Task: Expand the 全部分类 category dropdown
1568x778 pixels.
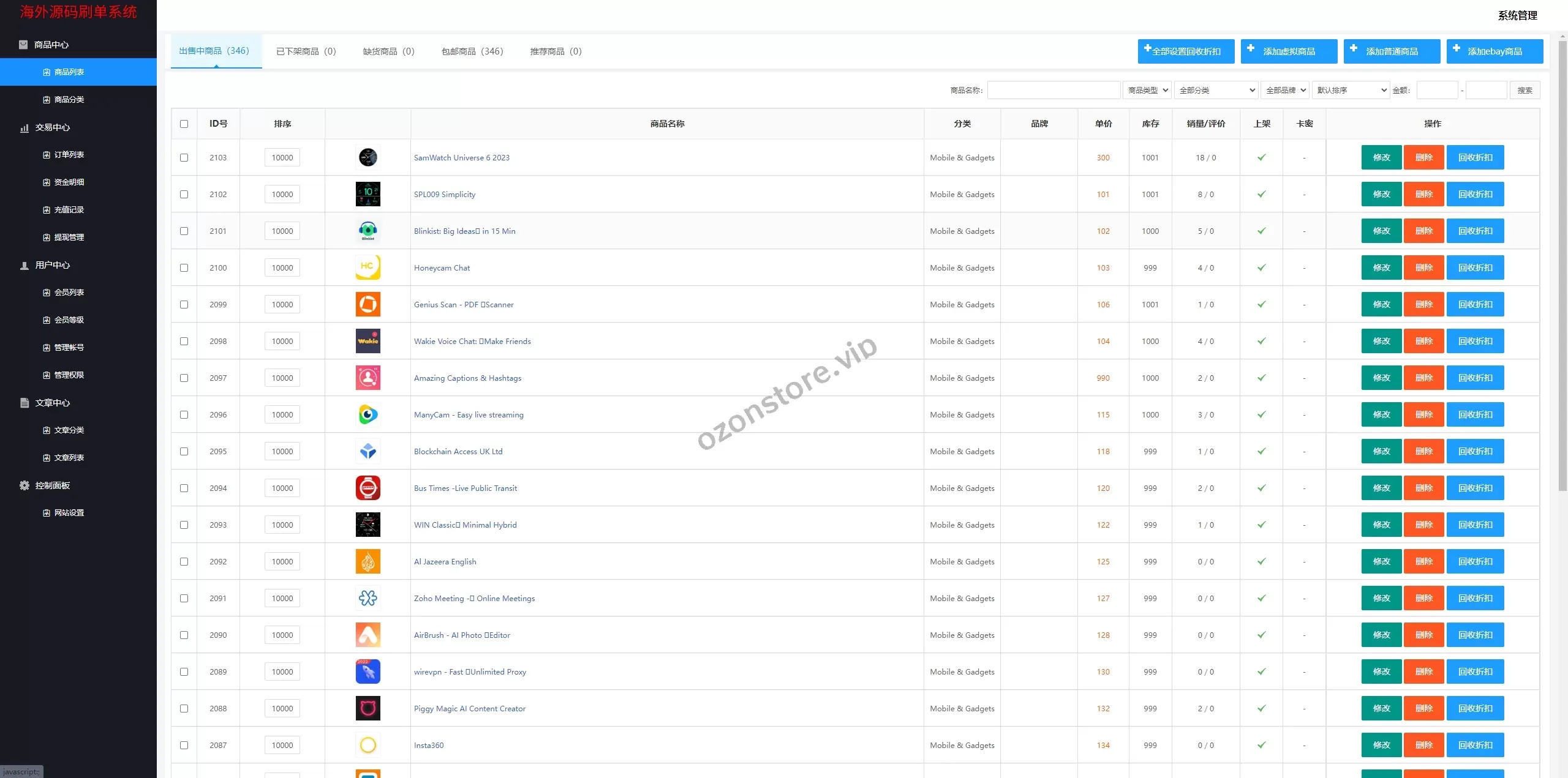Action: (x=1215, y=90)
